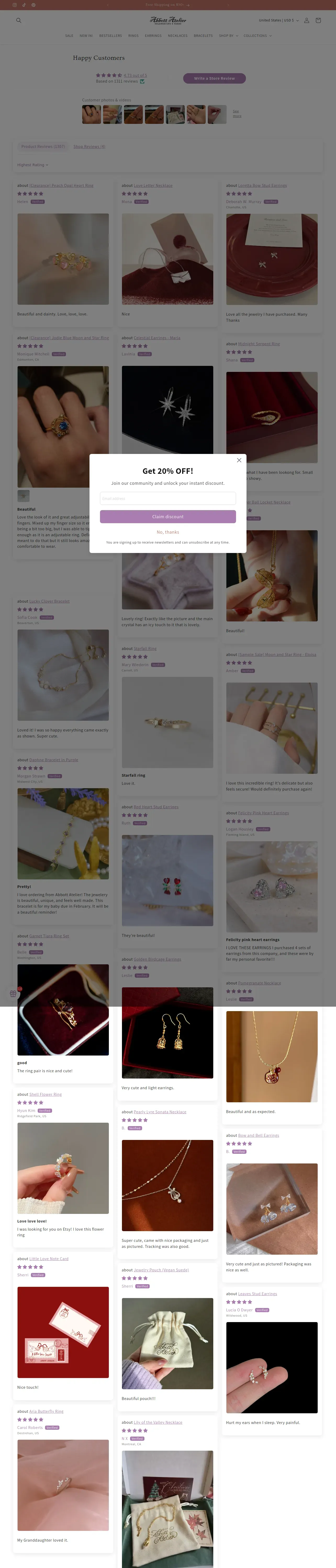Open the search magnifier icon
The width and height of the screenshot is (336, 1568).
click(18, 20)
